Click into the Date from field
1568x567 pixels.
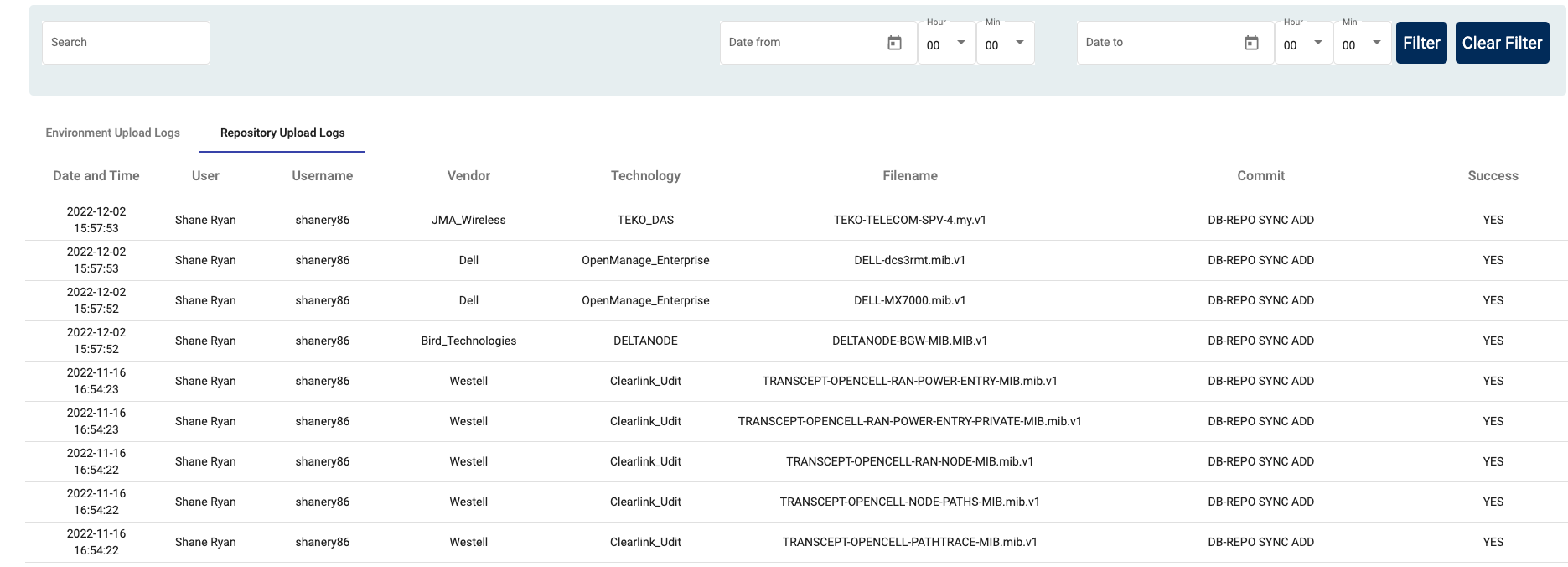click(x=800, y=43)
